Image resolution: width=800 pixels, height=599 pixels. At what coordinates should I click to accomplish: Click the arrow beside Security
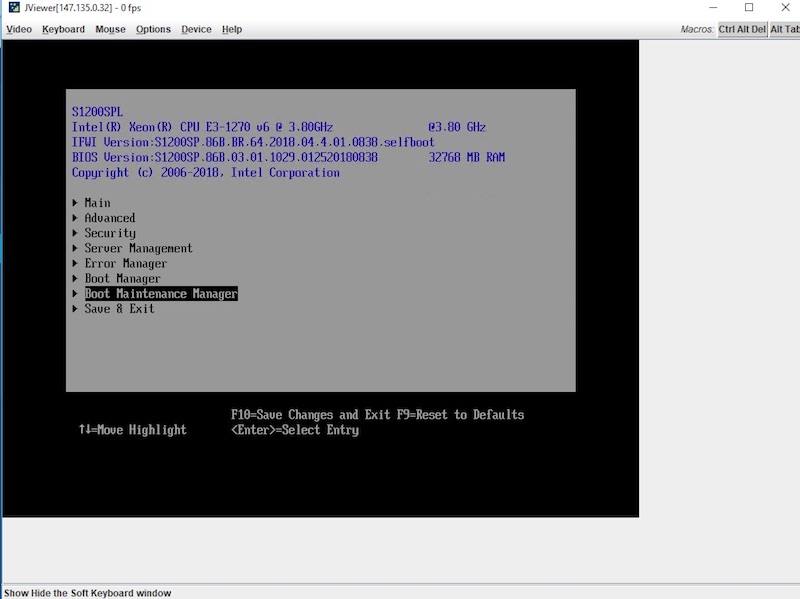click(75, 233)
